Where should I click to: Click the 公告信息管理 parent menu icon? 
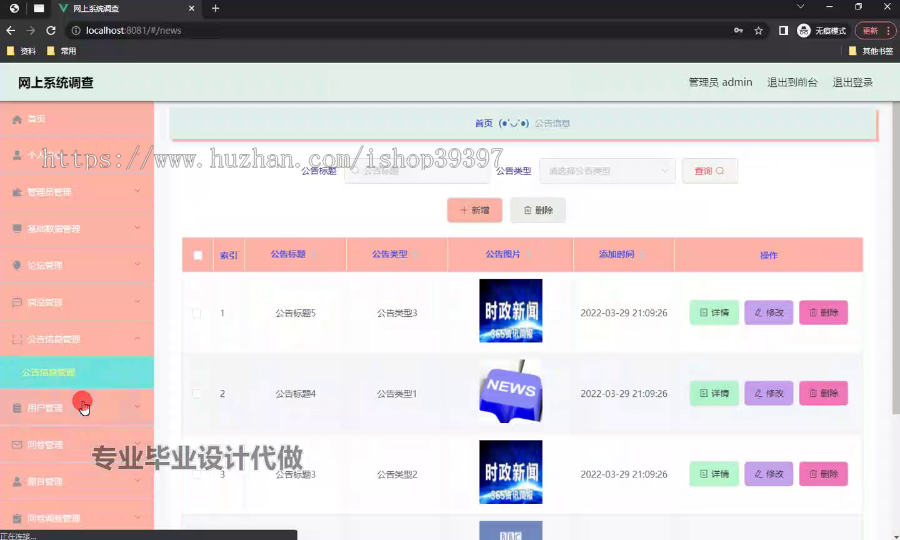click(x=17, y=339)
